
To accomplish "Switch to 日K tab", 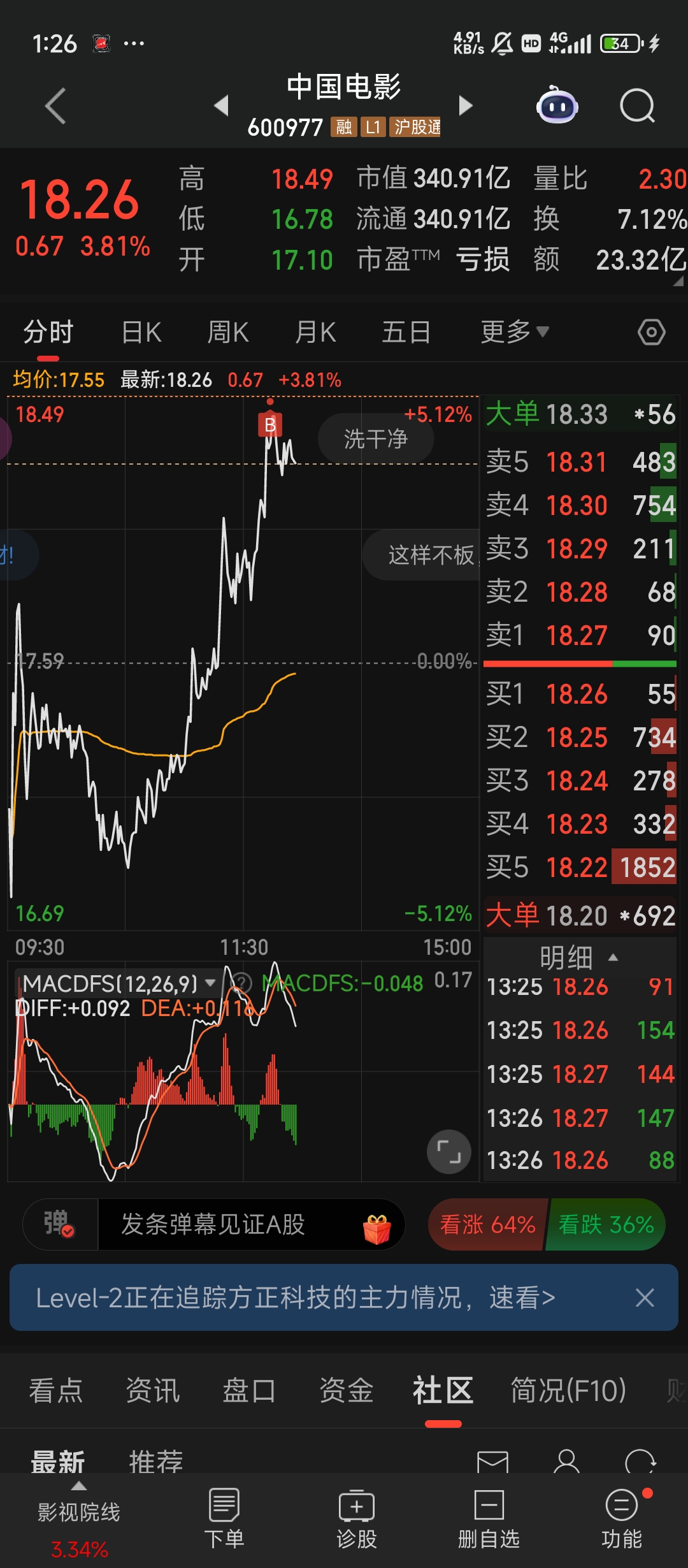I will (x=141, y=332).
